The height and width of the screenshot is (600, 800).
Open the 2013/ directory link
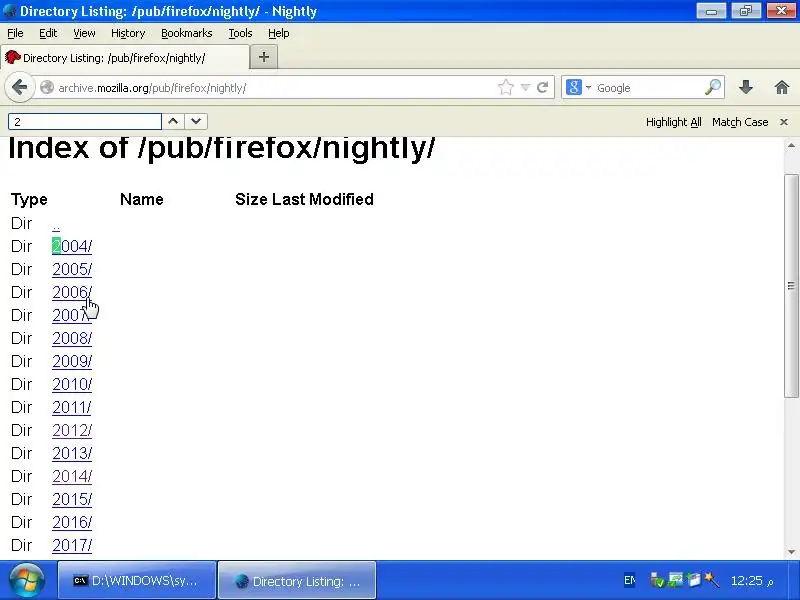(72, 454)
